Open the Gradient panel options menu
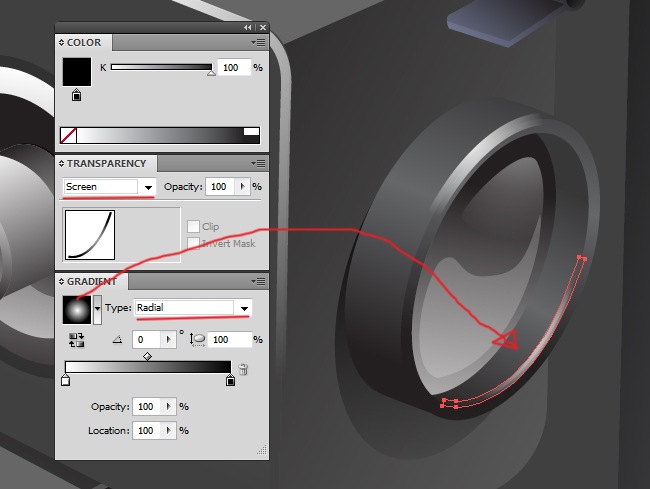Screen dimensions: 650x489 point(258,281)
